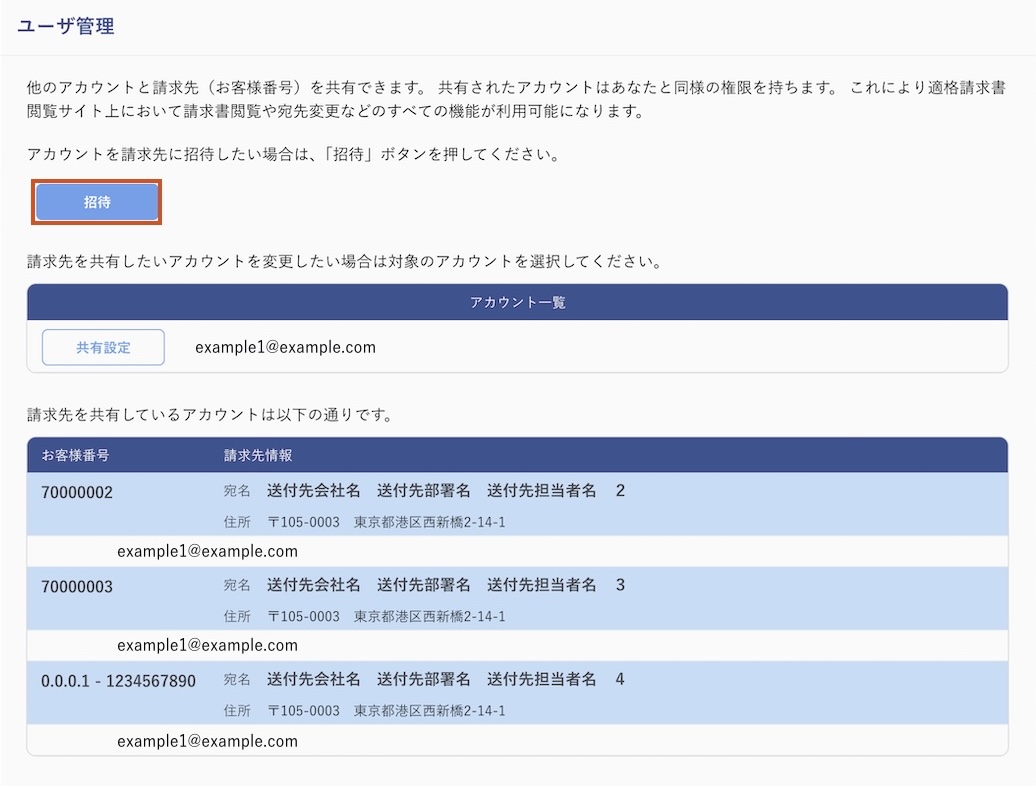1036x786 pixels.
Task: Click the お客様番号 column header
Action: 75,455
